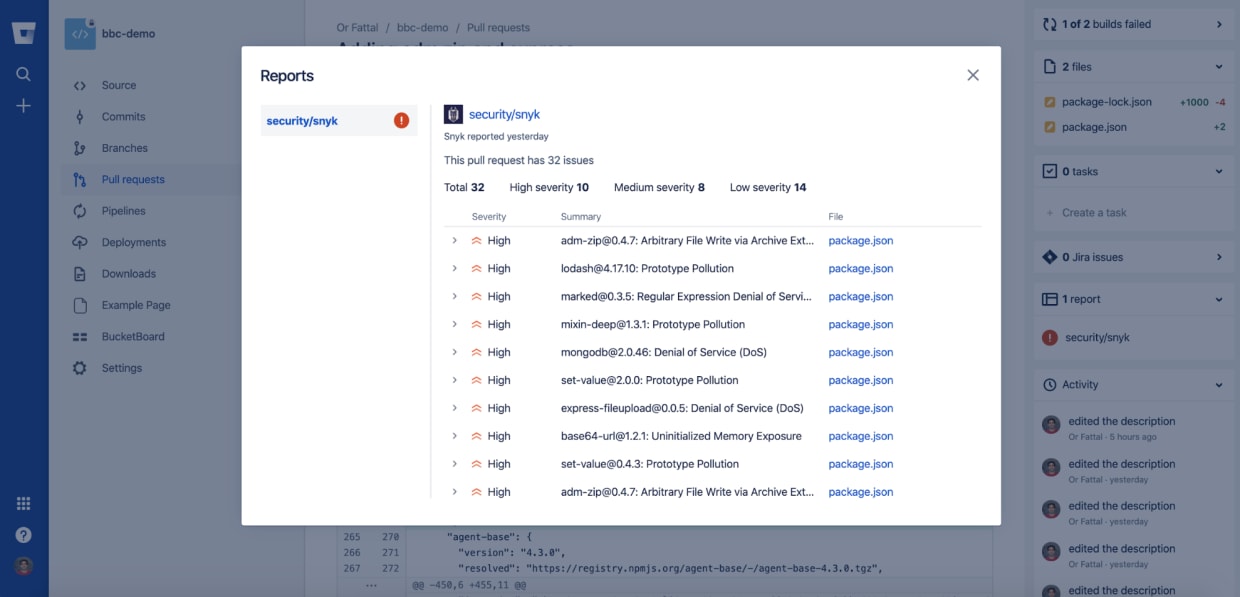Go to Deployments in the sidebar

click(x=134, y=242)
